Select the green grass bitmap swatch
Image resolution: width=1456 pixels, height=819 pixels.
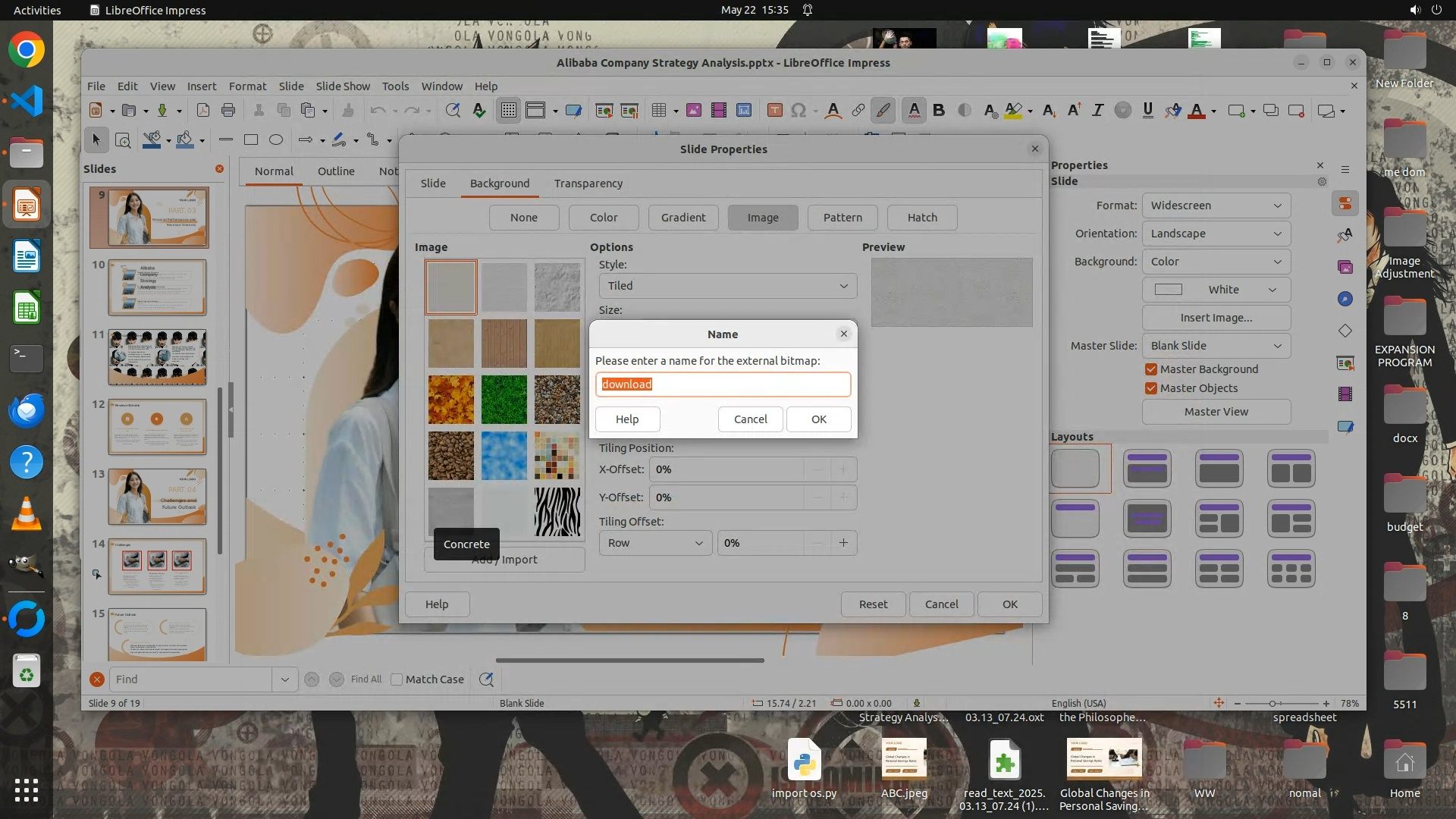[504, 400]
